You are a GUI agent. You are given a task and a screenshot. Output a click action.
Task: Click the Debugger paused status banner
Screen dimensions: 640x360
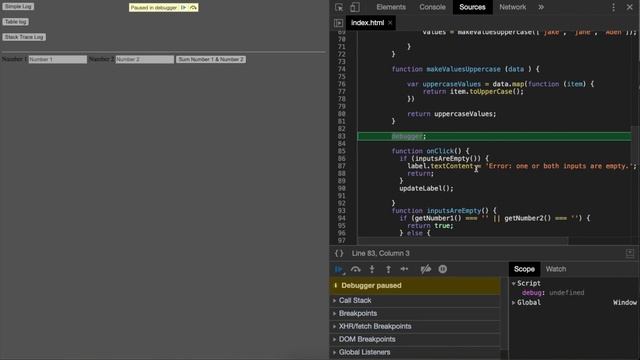point(415,286)
